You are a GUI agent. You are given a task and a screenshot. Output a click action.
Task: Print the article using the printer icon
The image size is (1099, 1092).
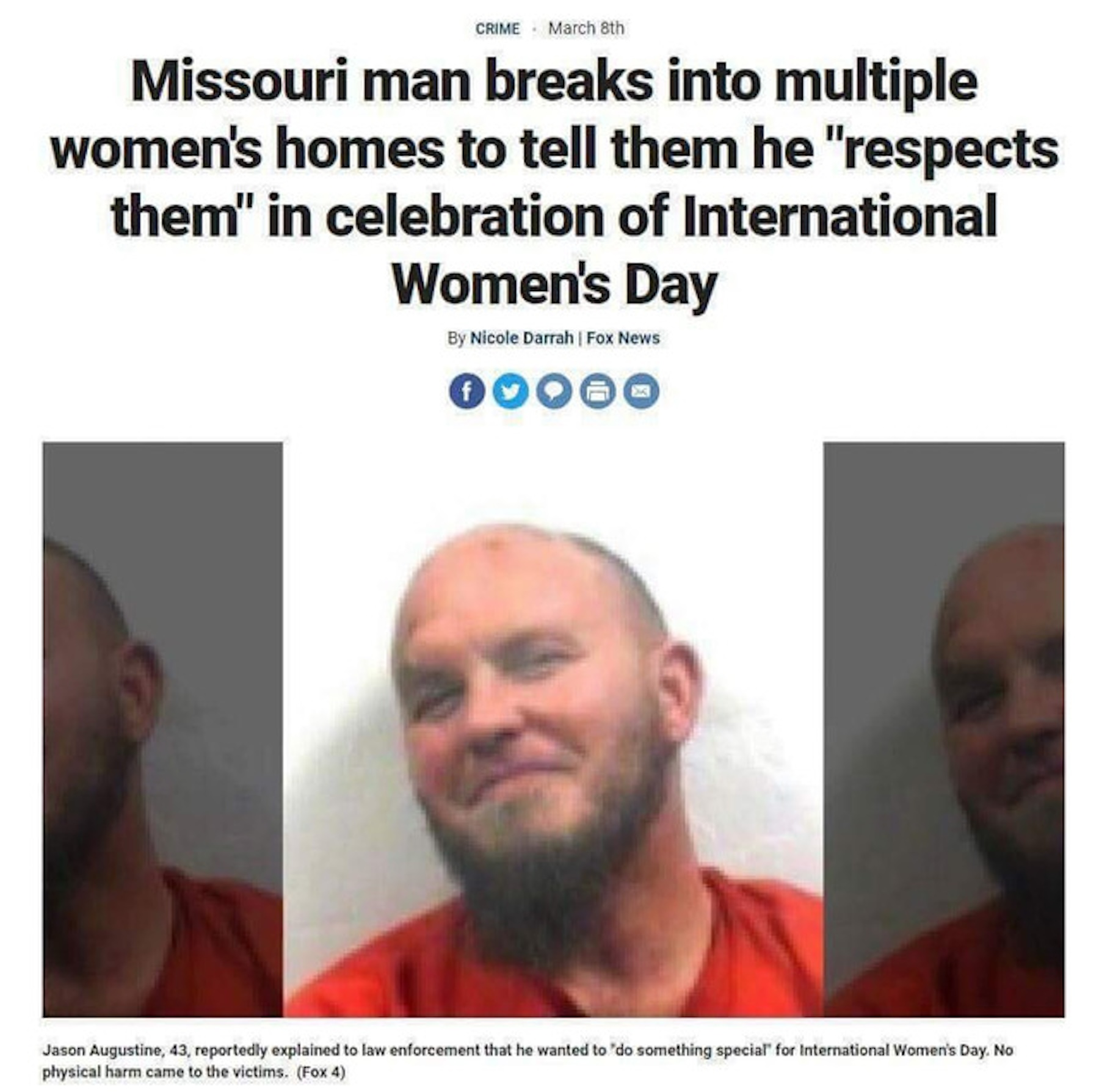point(597,391)
